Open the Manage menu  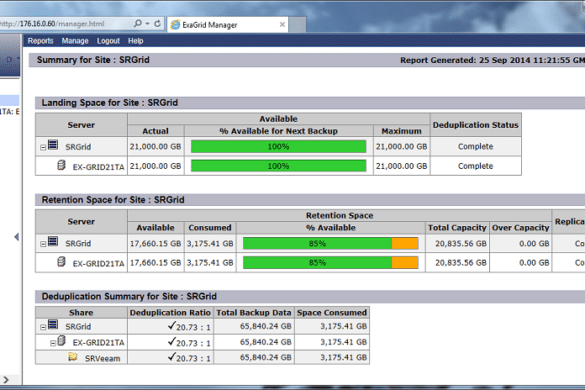75,41
